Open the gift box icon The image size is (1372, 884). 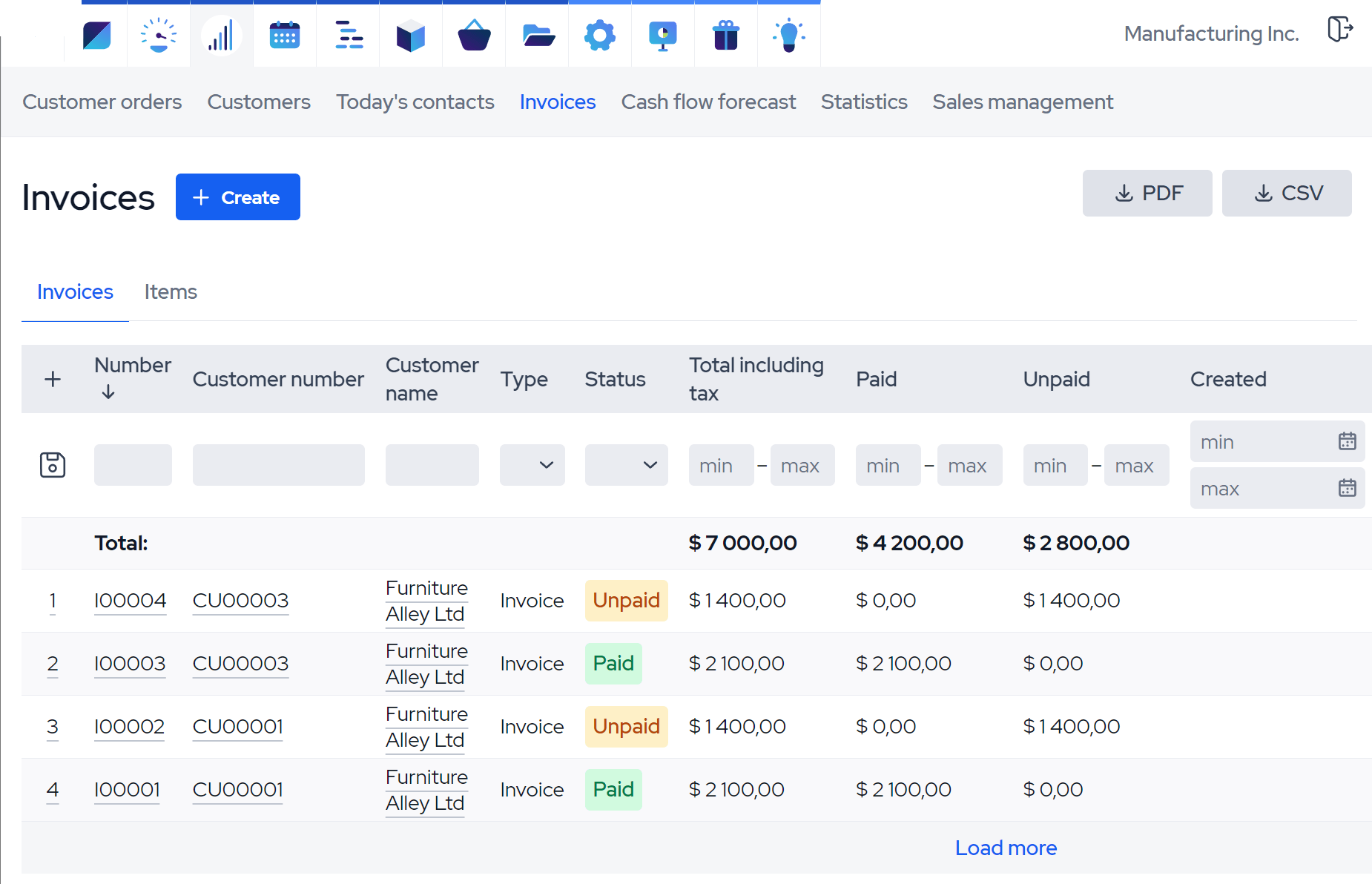tap(725, 35)
